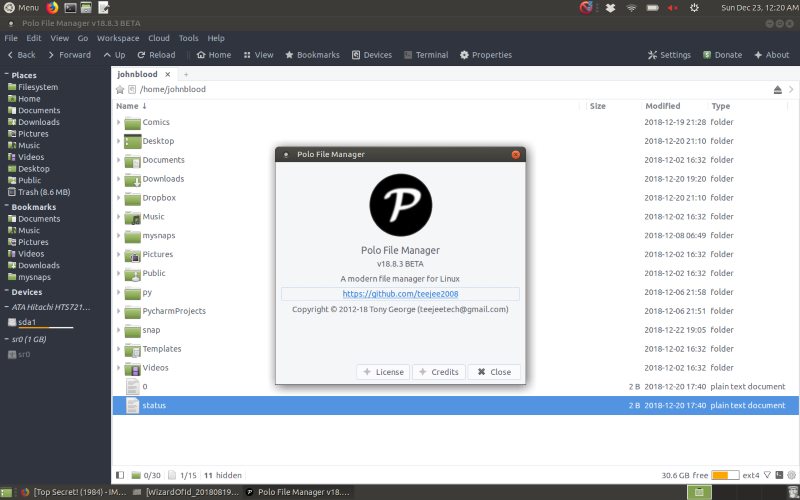Open the gear icon in the status bar
The height and width of the screenshot is (500, 800).
[791, 475]
